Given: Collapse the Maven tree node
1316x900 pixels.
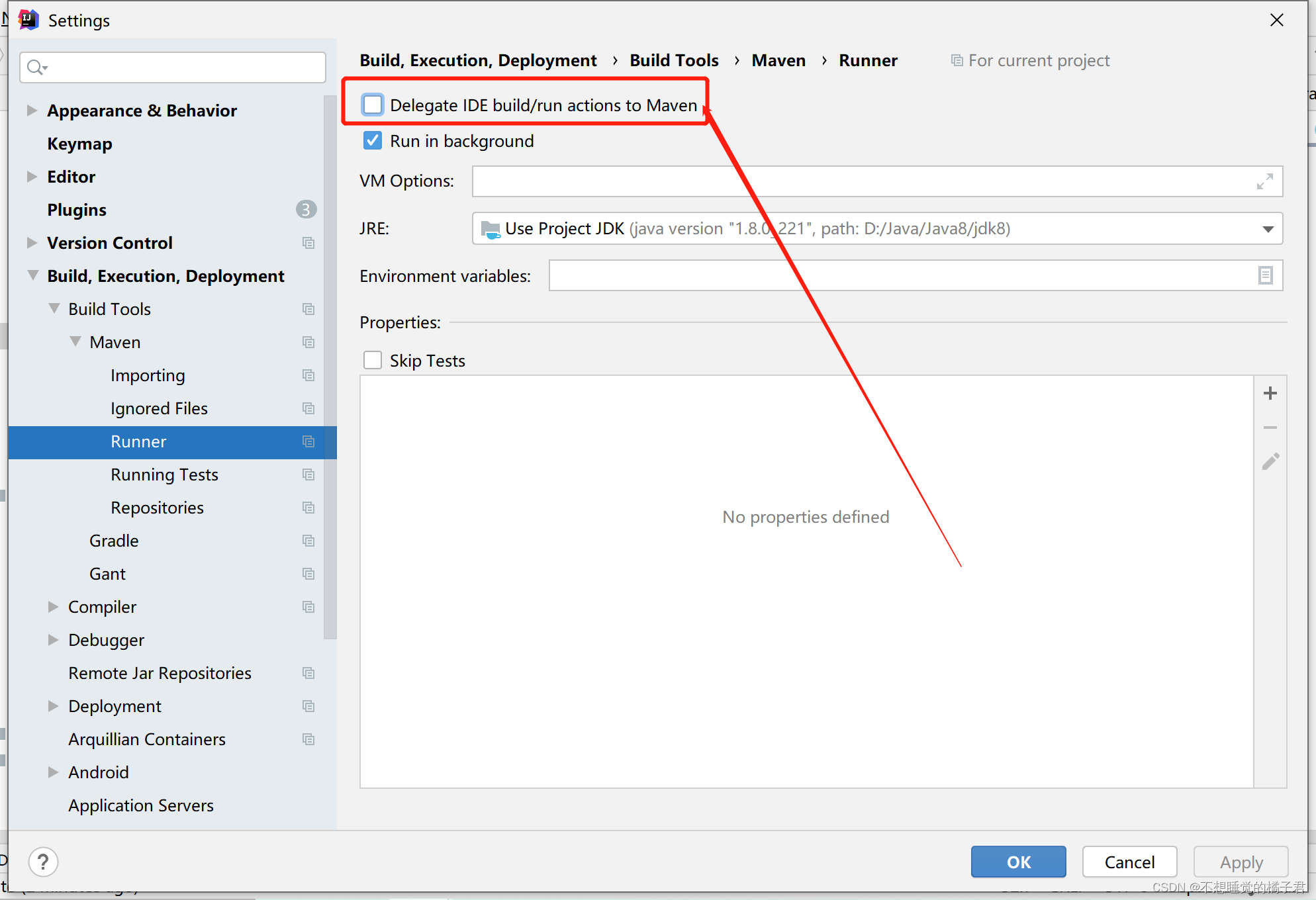Looking at the screenshot, I should [75, 341].
